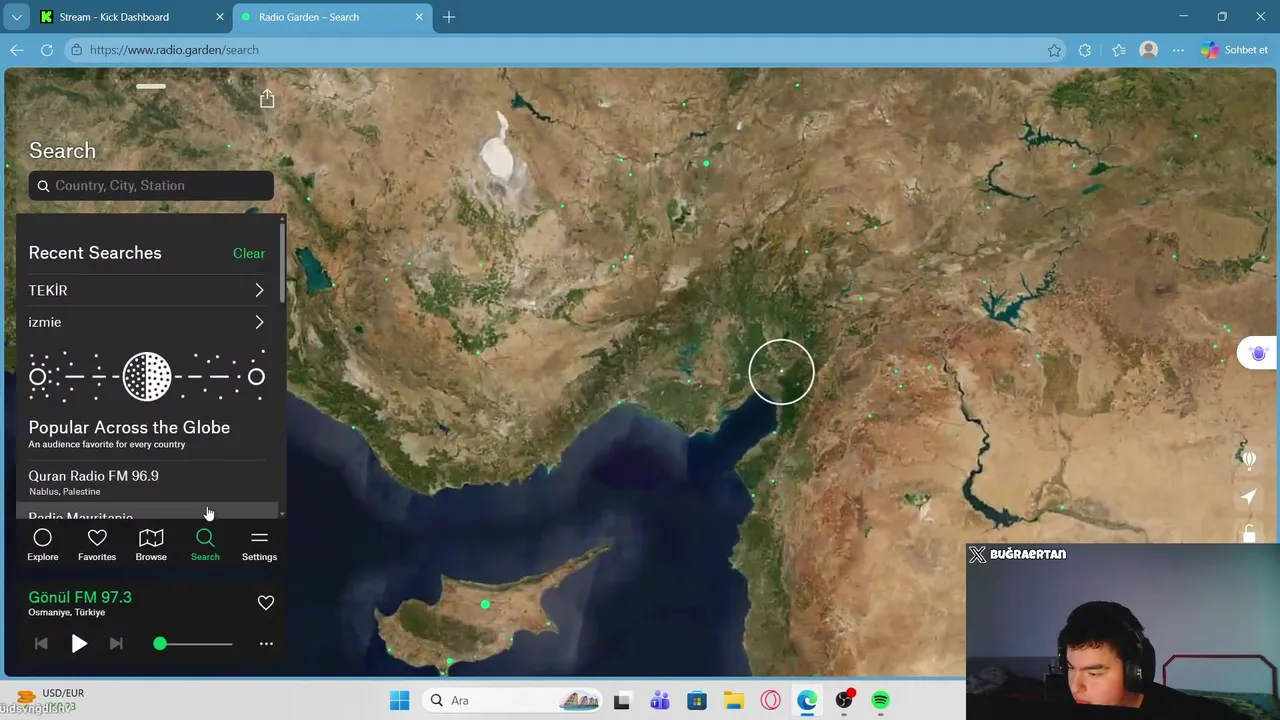Open the Settings tab
Image resolution: width=1280 pixels, height=720 pixels.
(259, 545)
